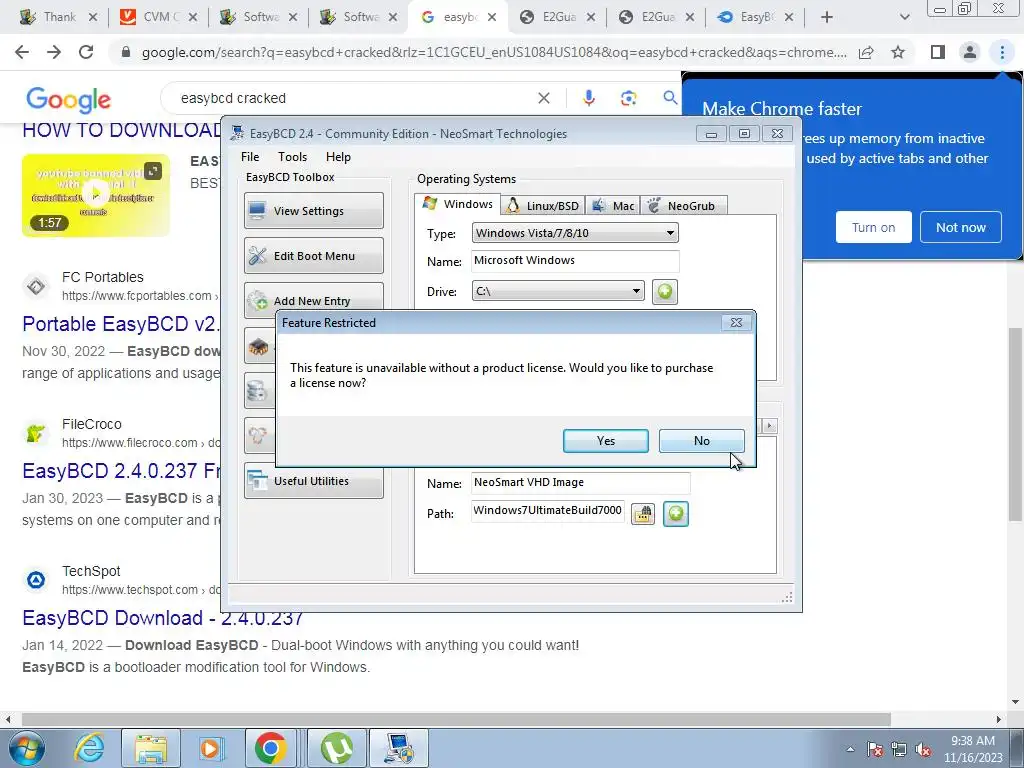Click Google search magnifier icon

point(670,98)
